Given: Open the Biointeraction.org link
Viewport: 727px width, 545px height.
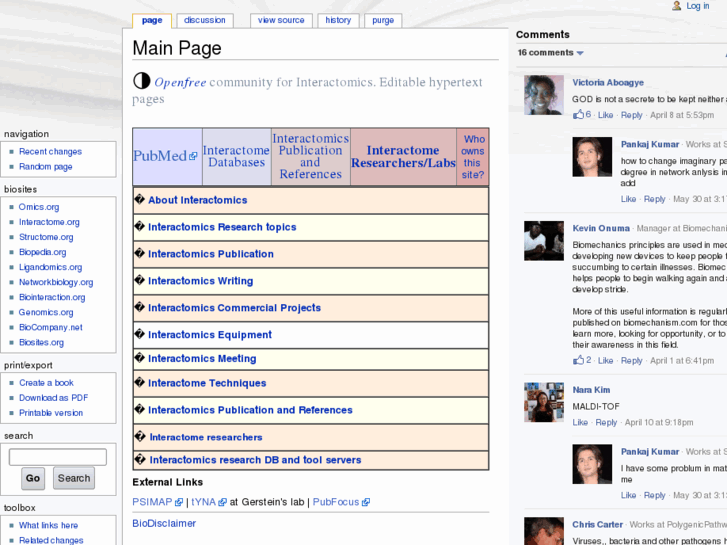Looking at the screenshot, I should coord(52,297).
